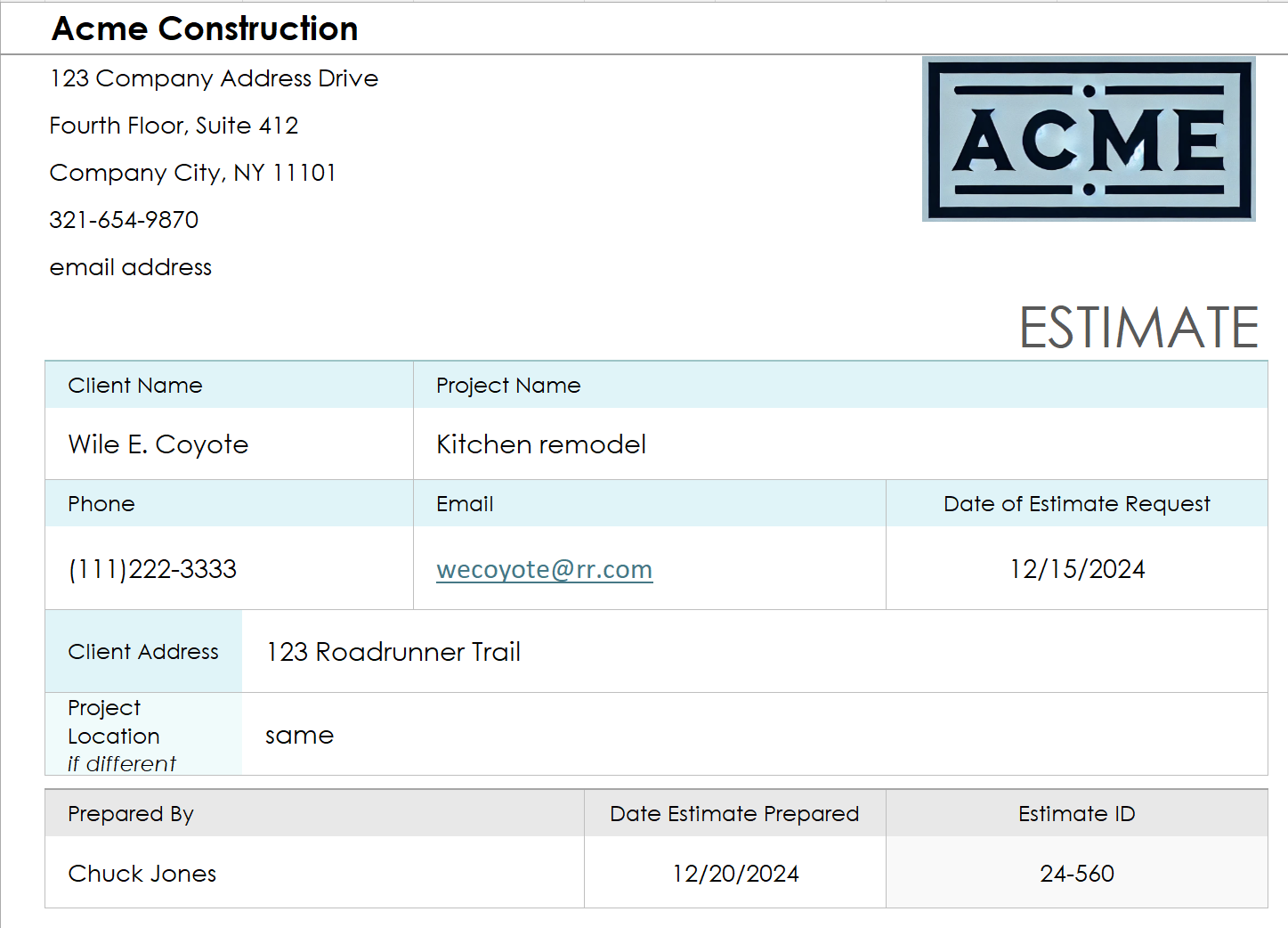
Task: Click the Company City, NY 11101 line
Action: [x=192, y=173]
